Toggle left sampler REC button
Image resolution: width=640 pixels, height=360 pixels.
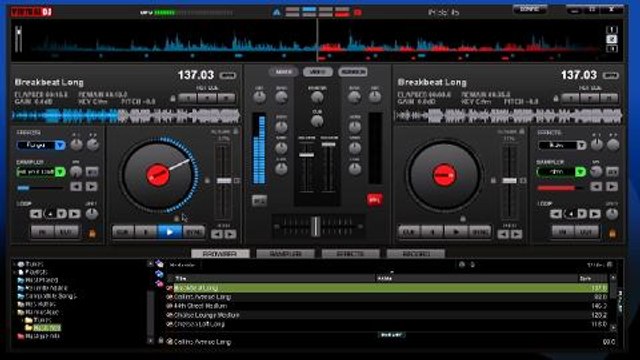coord(92,172)
